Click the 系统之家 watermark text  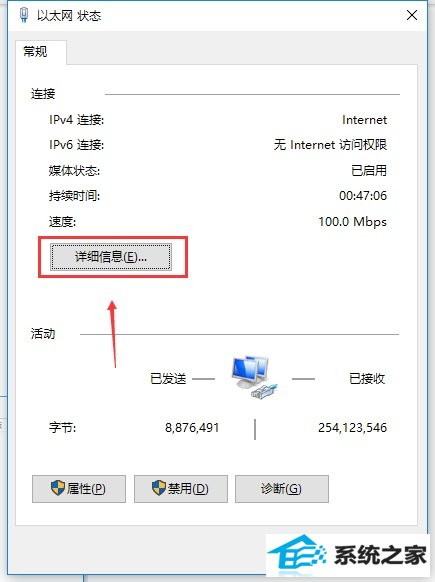click(x=380, y=556)
